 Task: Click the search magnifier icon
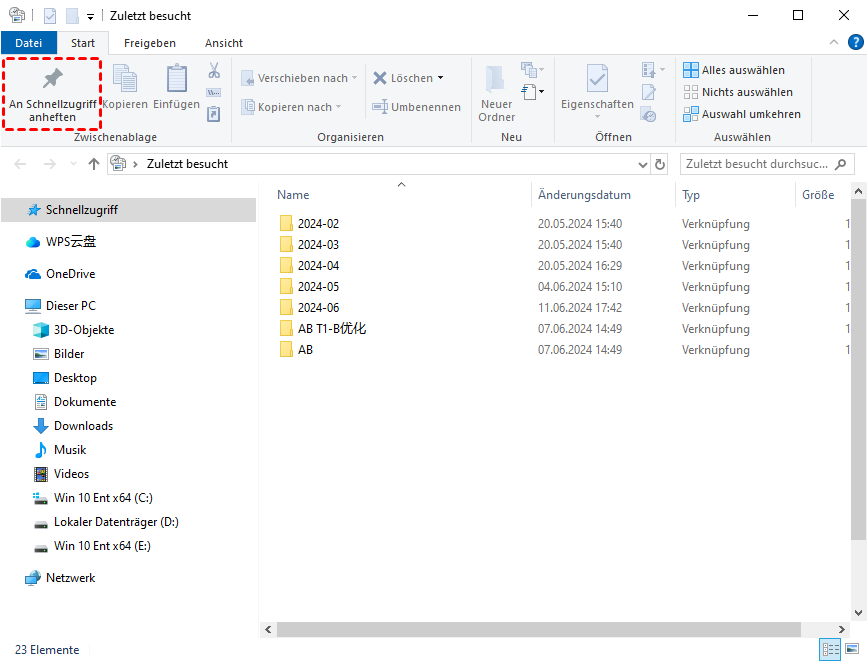pyautogui.click(x=840, y=164)
